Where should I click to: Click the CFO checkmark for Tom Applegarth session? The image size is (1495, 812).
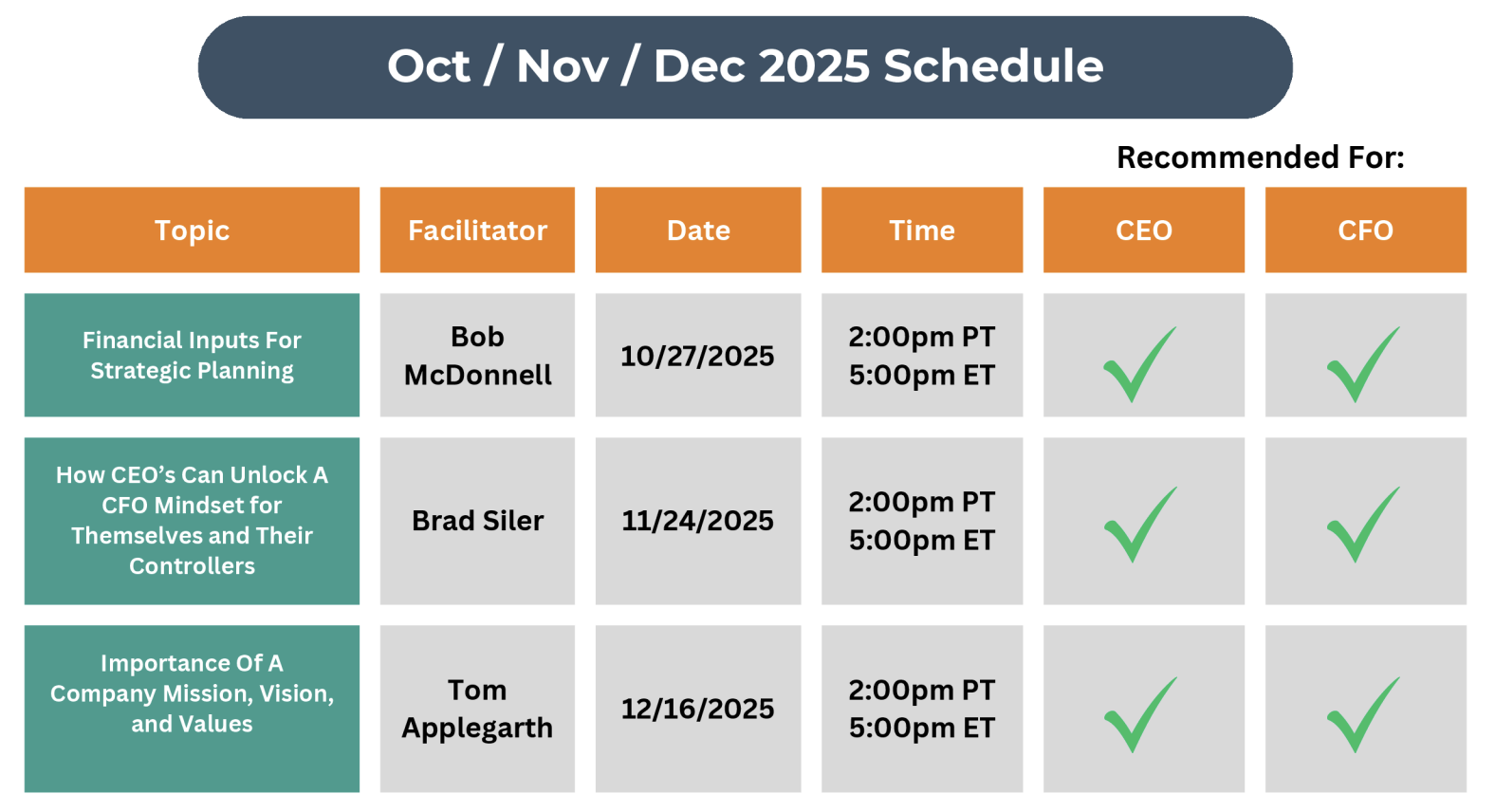coord(1362,713)
